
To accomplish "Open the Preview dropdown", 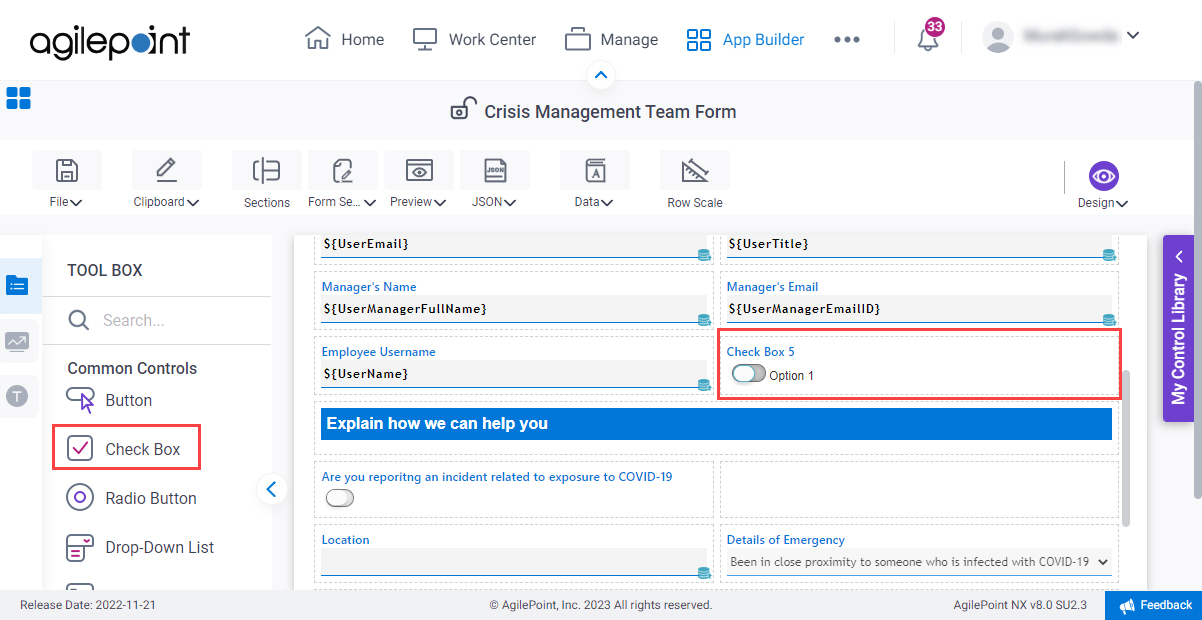I will click(x=419, y=180).
